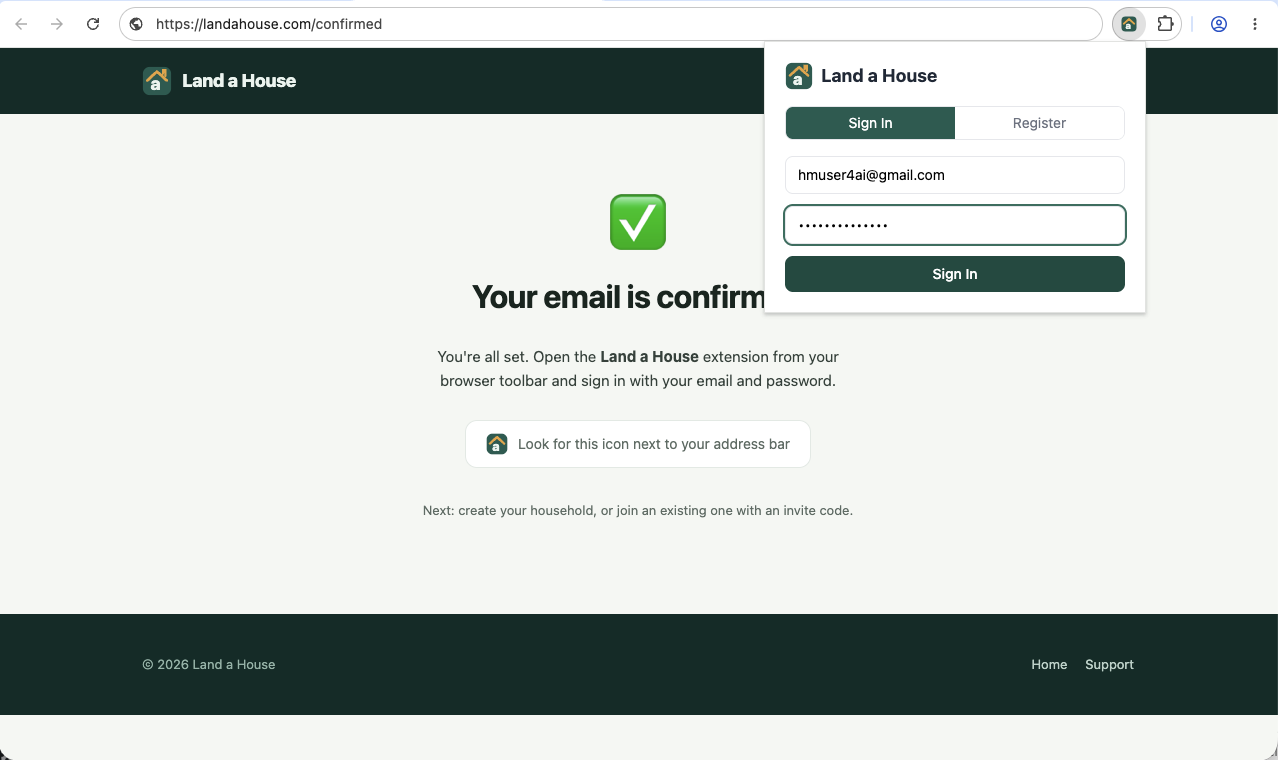
Task: Click the masked password field
Action: [955, 225]
